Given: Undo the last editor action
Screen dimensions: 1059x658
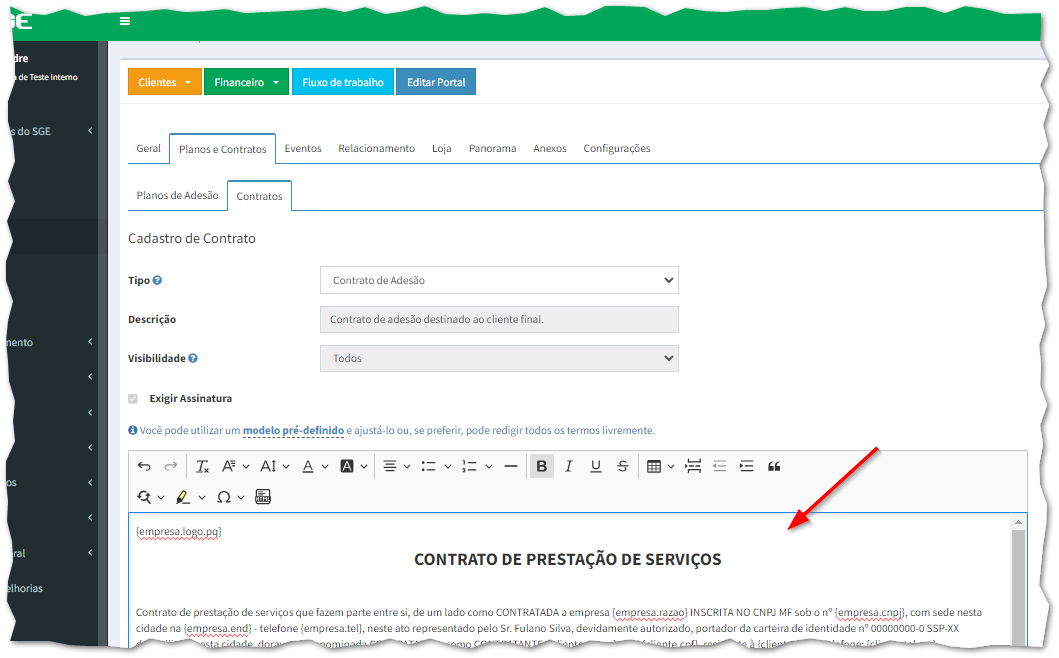Looking at the screenshot, I should click(144, 466).
